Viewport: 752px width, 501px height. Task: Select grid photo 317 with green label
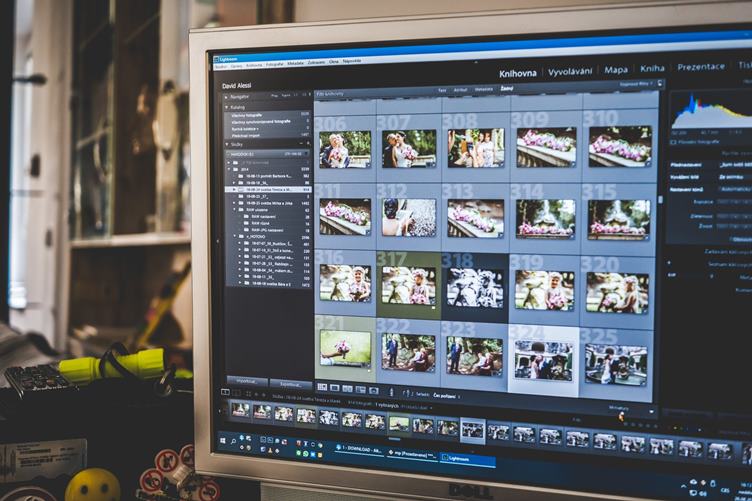pos(409,286)
